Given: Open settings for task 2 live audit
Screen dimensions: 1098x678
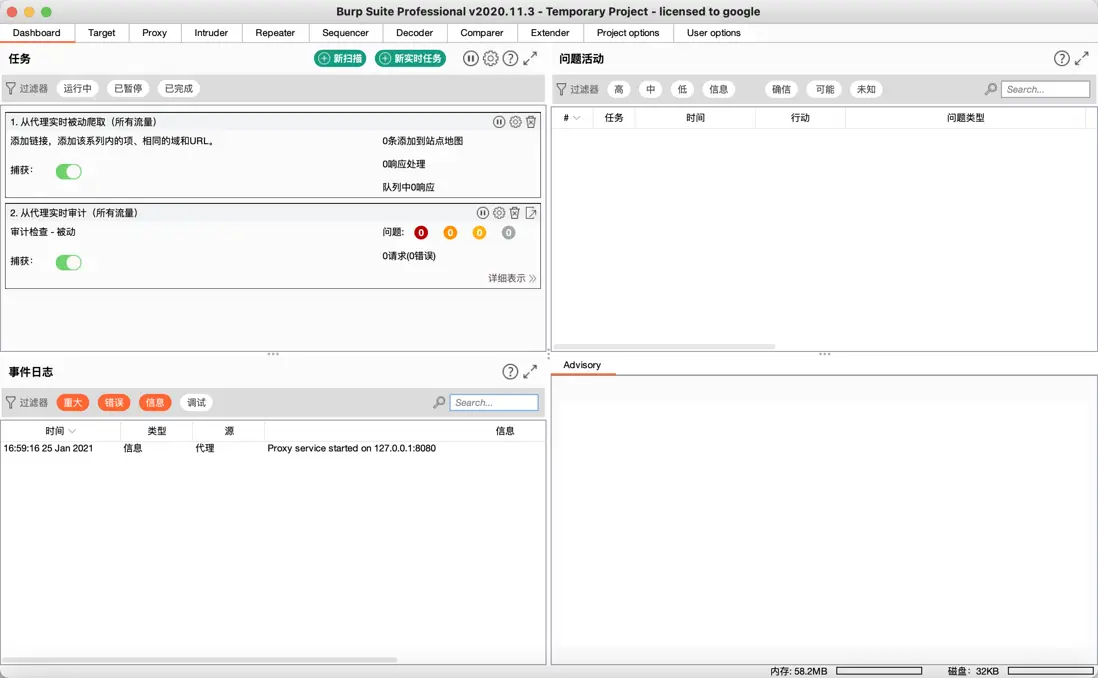Looking at the screenshot, I should [x=499, y=213].
